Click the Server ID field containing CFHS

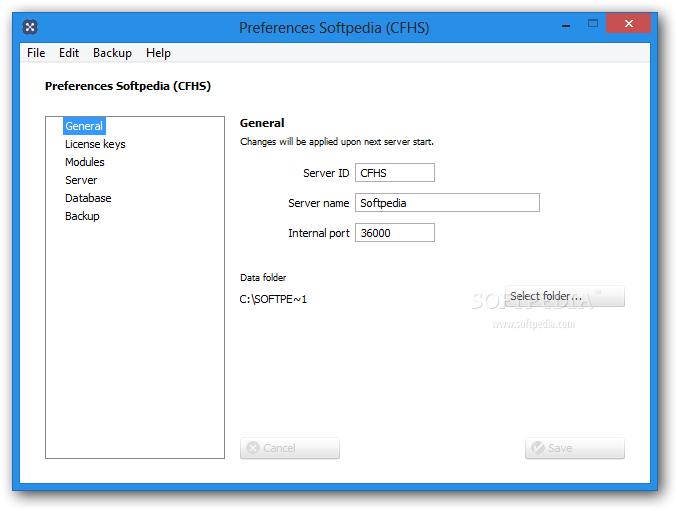[395, 172]
